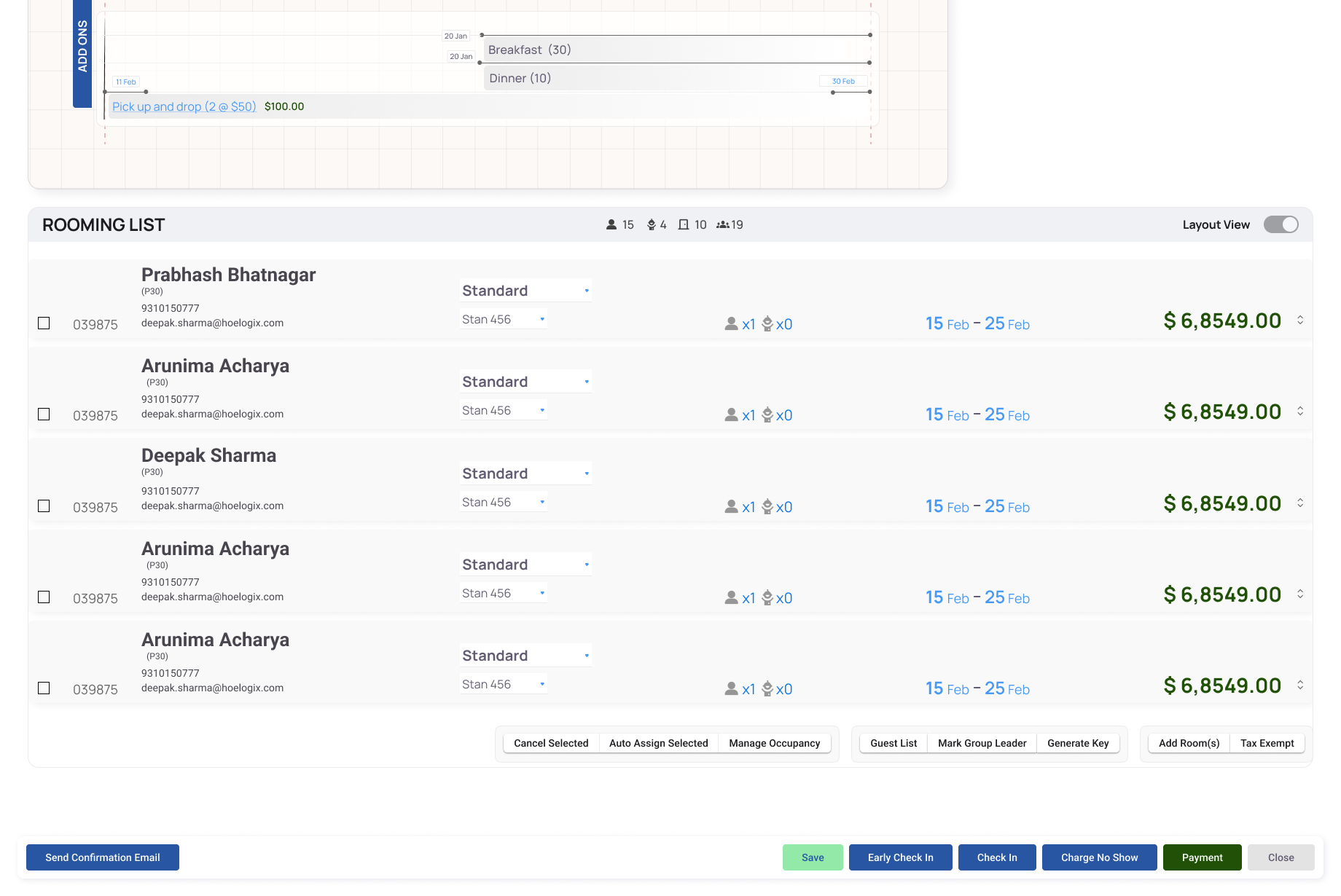Open Standard room type dropdown for Deepak Sharma
This screenshot has width=1341, height=896.
(x=525, y=473)
